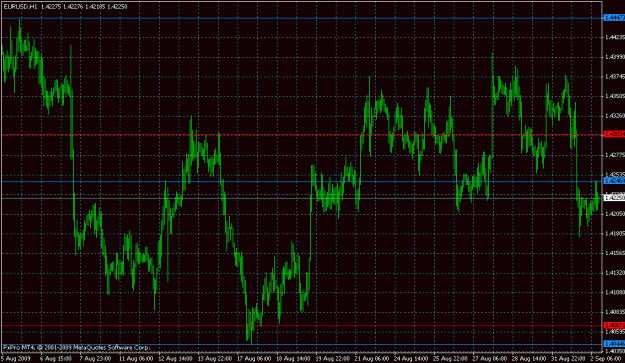Select the middle blue price label 1.424
The width and height of the screenshot is (625, 363).
pyautogui.click(x=614, y=181)
